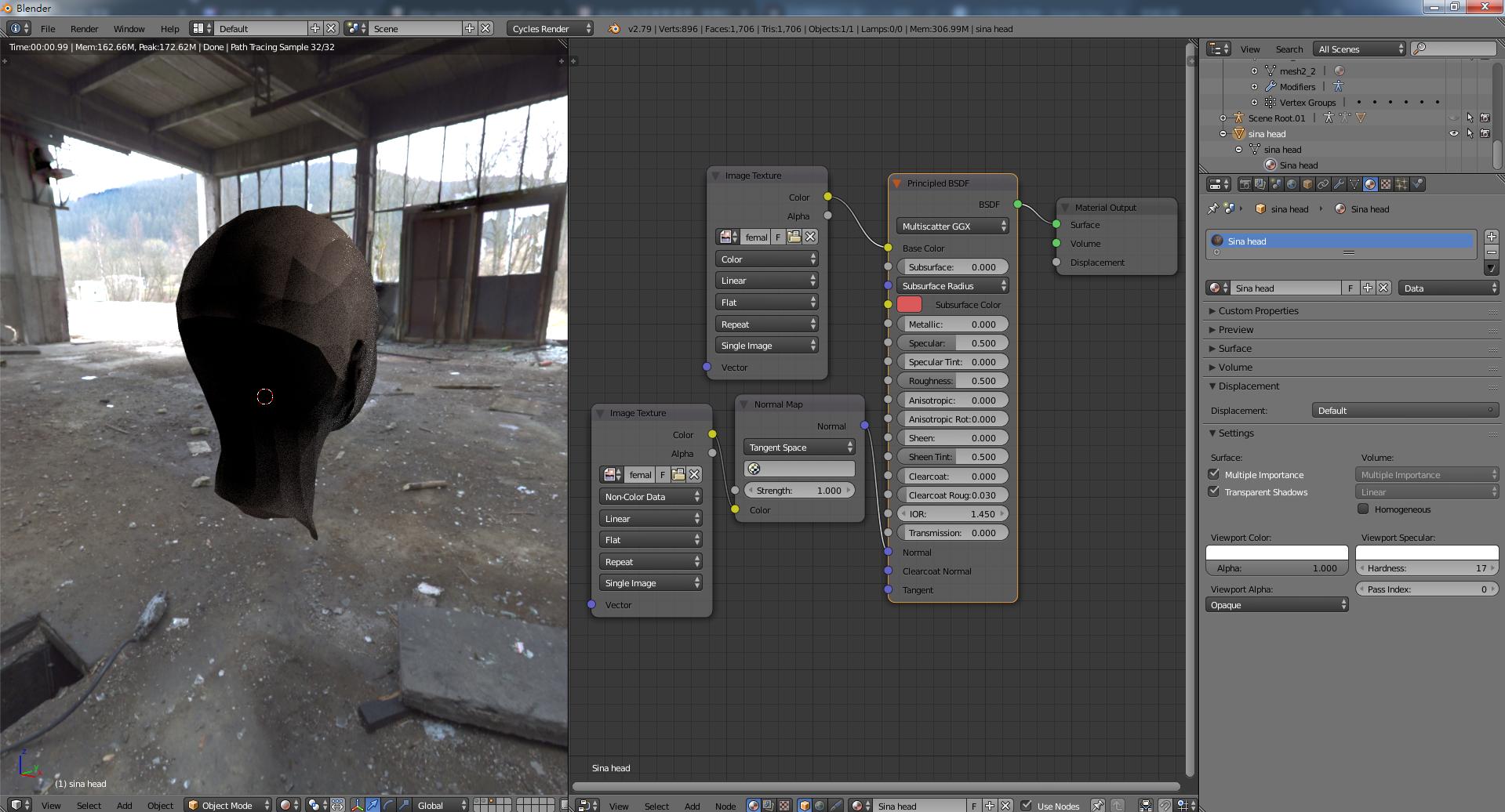Open the Render menu

(84, 28)
